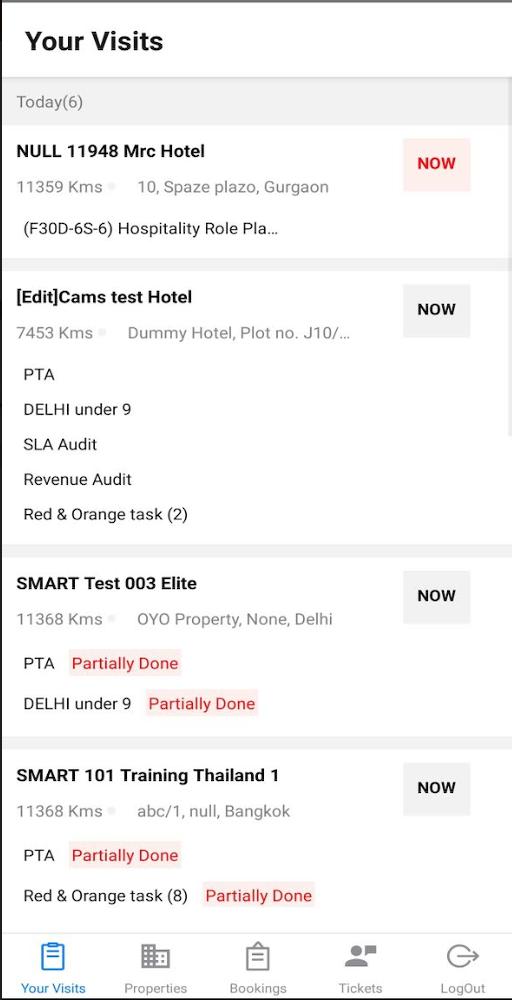Select SLA Audit task
The width and height of the screenshot is (512, 1000).
(60, 445)
